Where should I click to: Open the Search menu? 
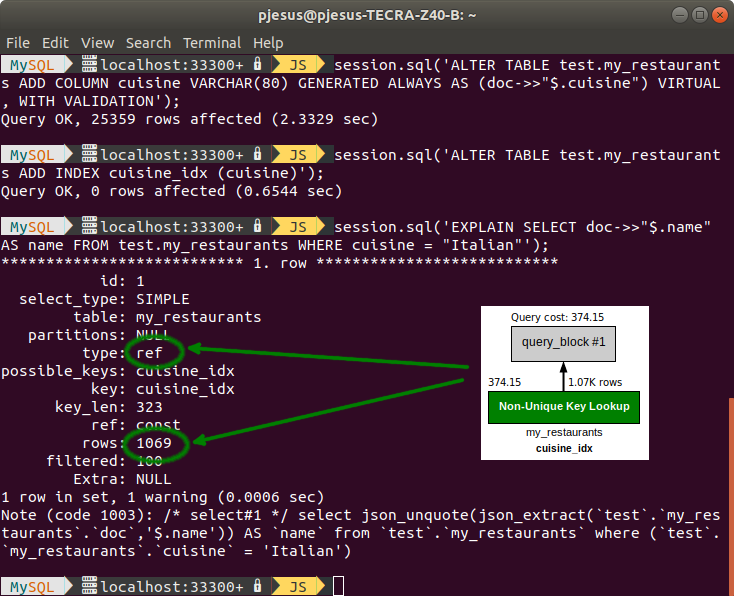point(148,43)
